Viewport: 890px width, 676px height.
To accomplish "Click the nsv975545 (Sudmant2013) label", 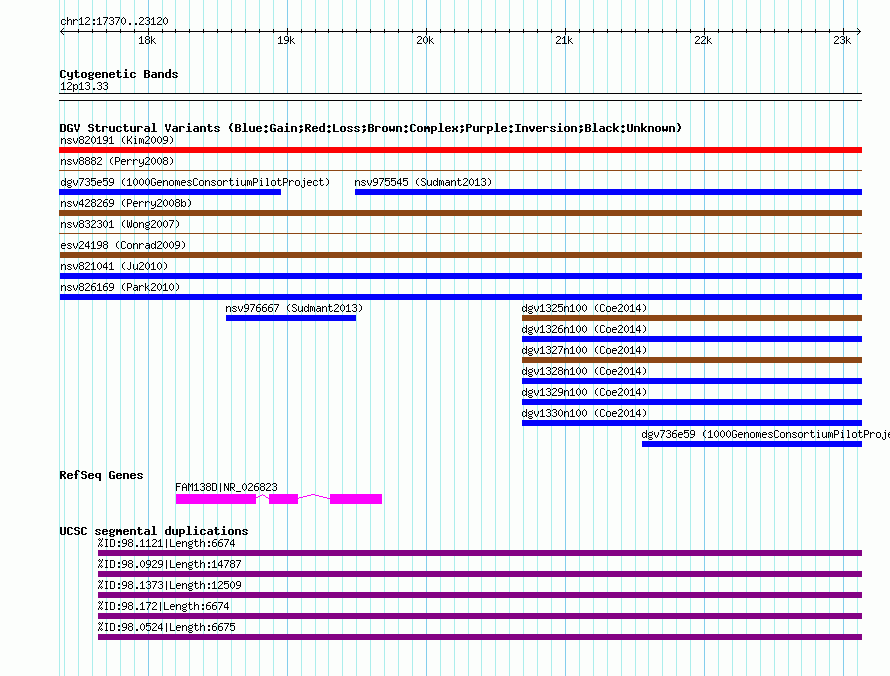I will point(423,182).
